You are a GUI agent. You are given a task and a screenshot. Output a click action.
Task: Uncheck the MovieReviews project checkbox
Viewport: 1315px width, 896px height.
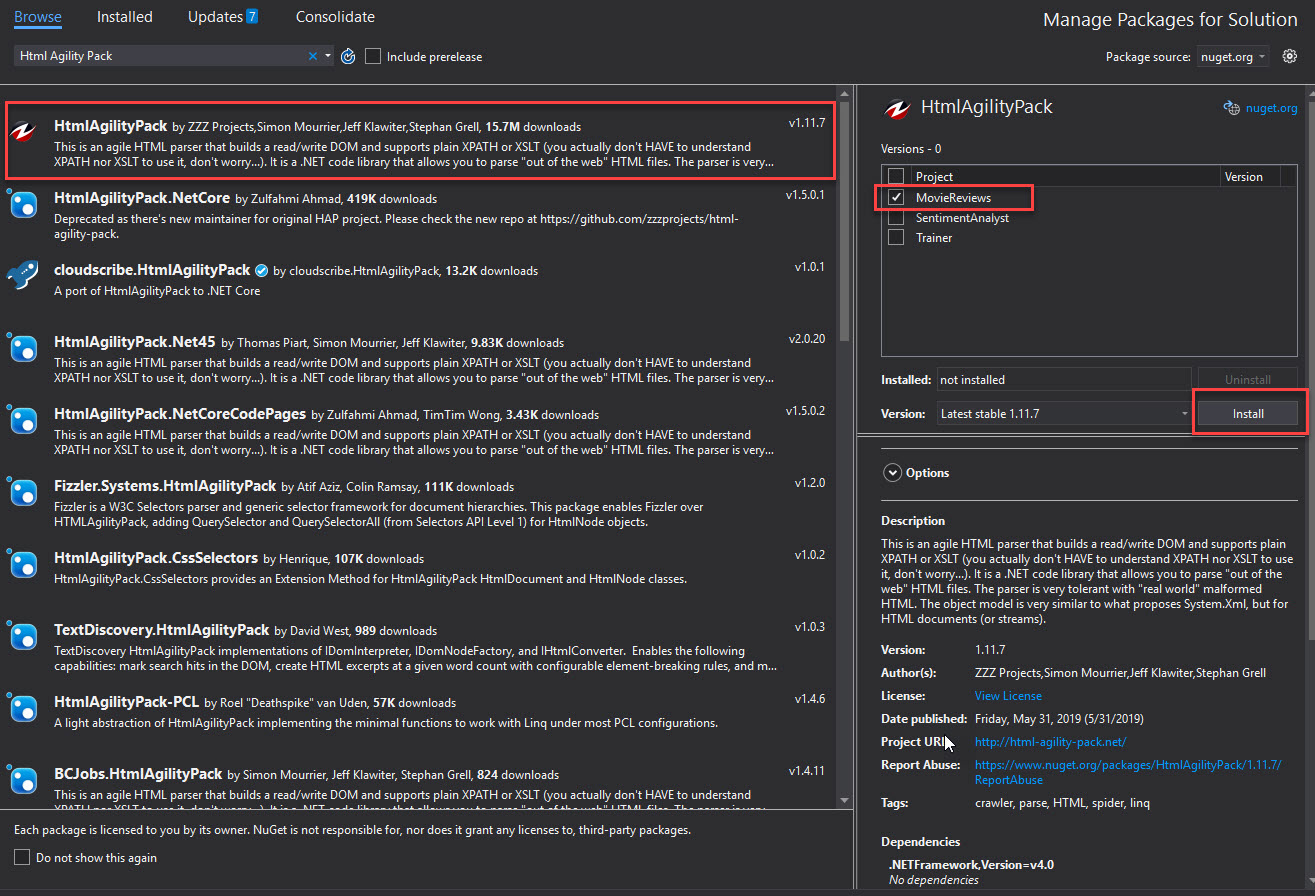tap(896, 197)
